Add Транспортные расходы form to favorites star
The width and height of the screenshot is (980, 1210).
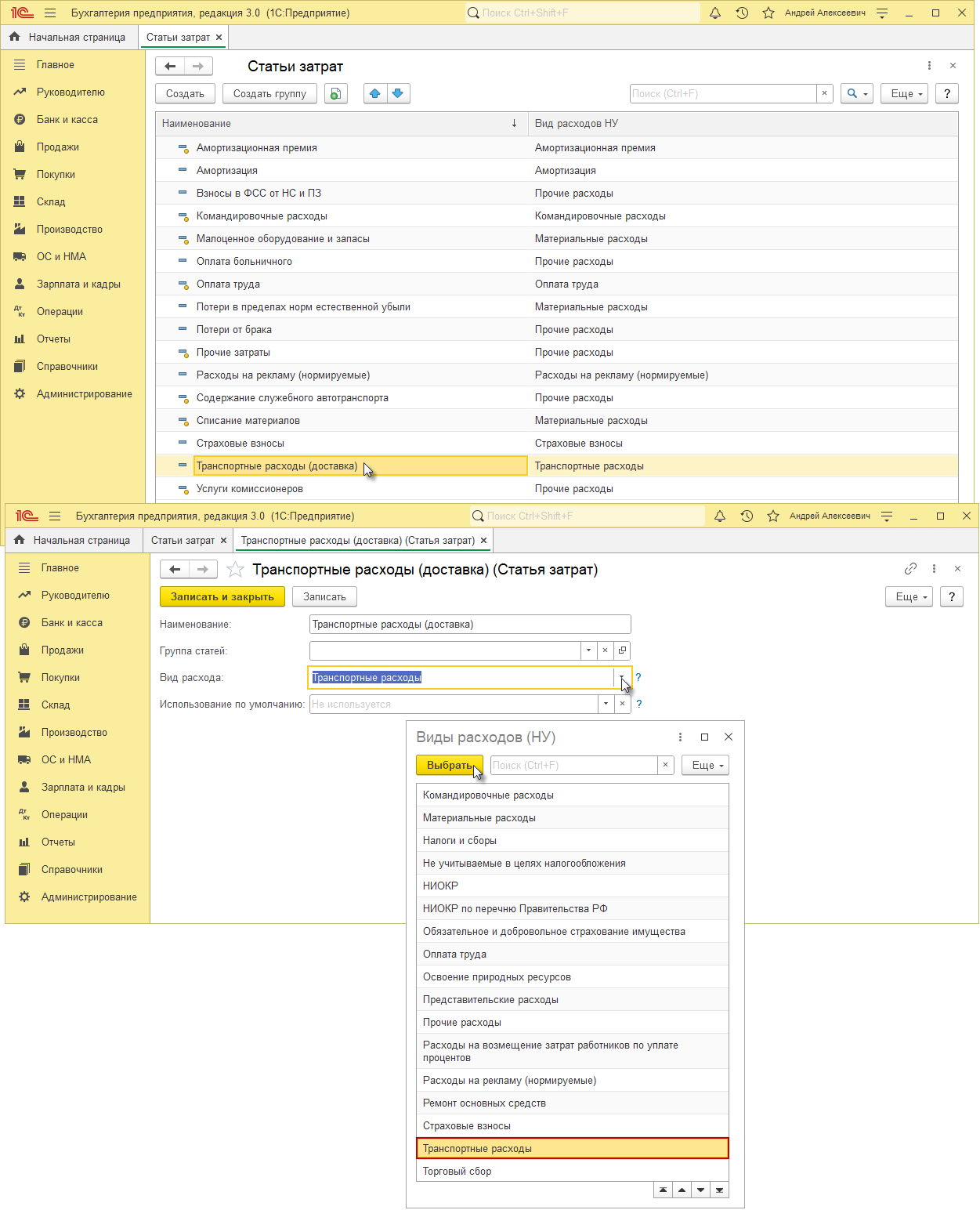[235, 570]
